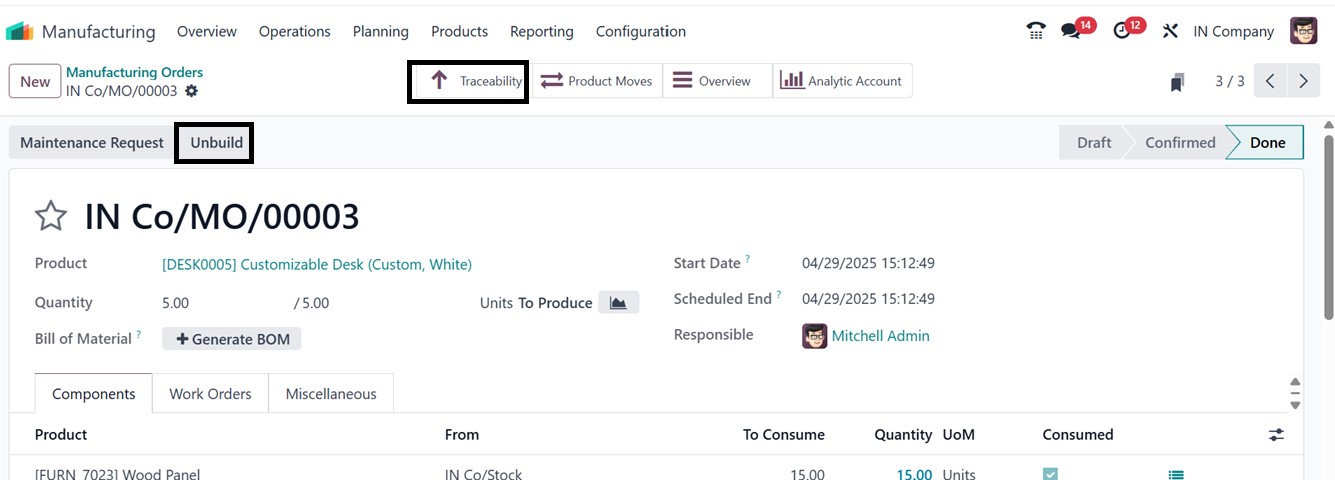1335x480 pixels.
Task: Click the debug tools wrench icon
Action: (1170, 31)
